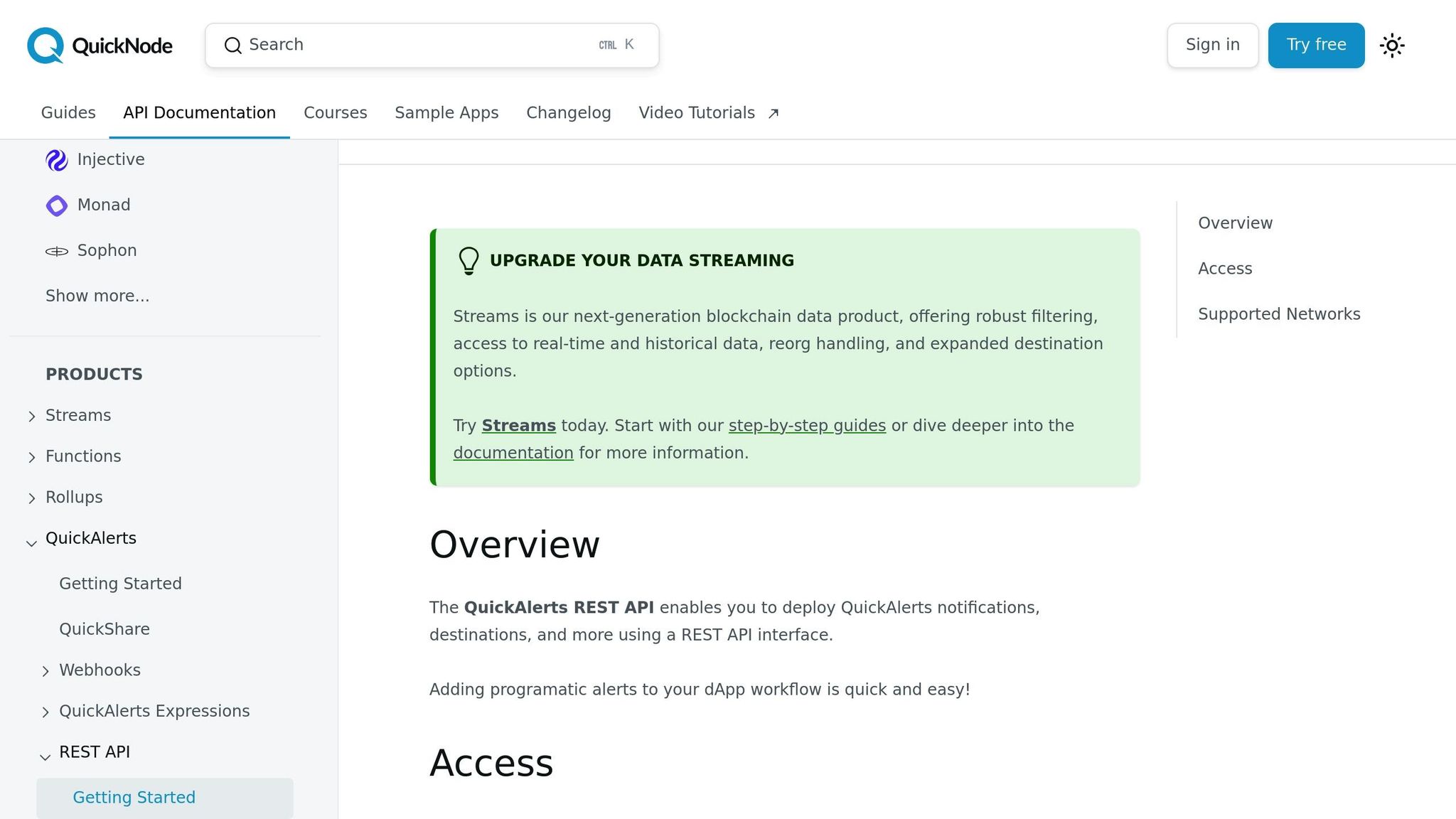Open the Webhooks sidebar item
Image resolution: width=1456 pixels, height=819 pixels.
pyautogui.click(x=100, y=670)
